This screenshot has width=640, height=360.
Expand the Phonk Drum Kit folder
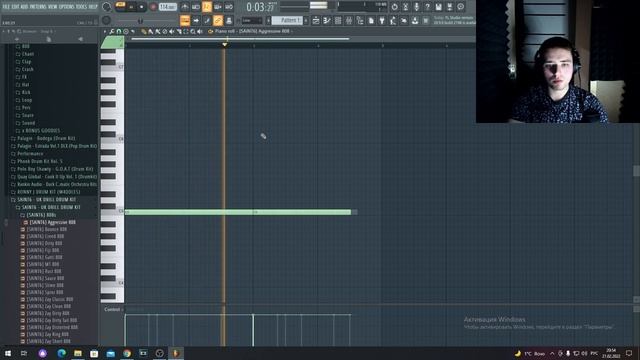[x=40, y=162]
